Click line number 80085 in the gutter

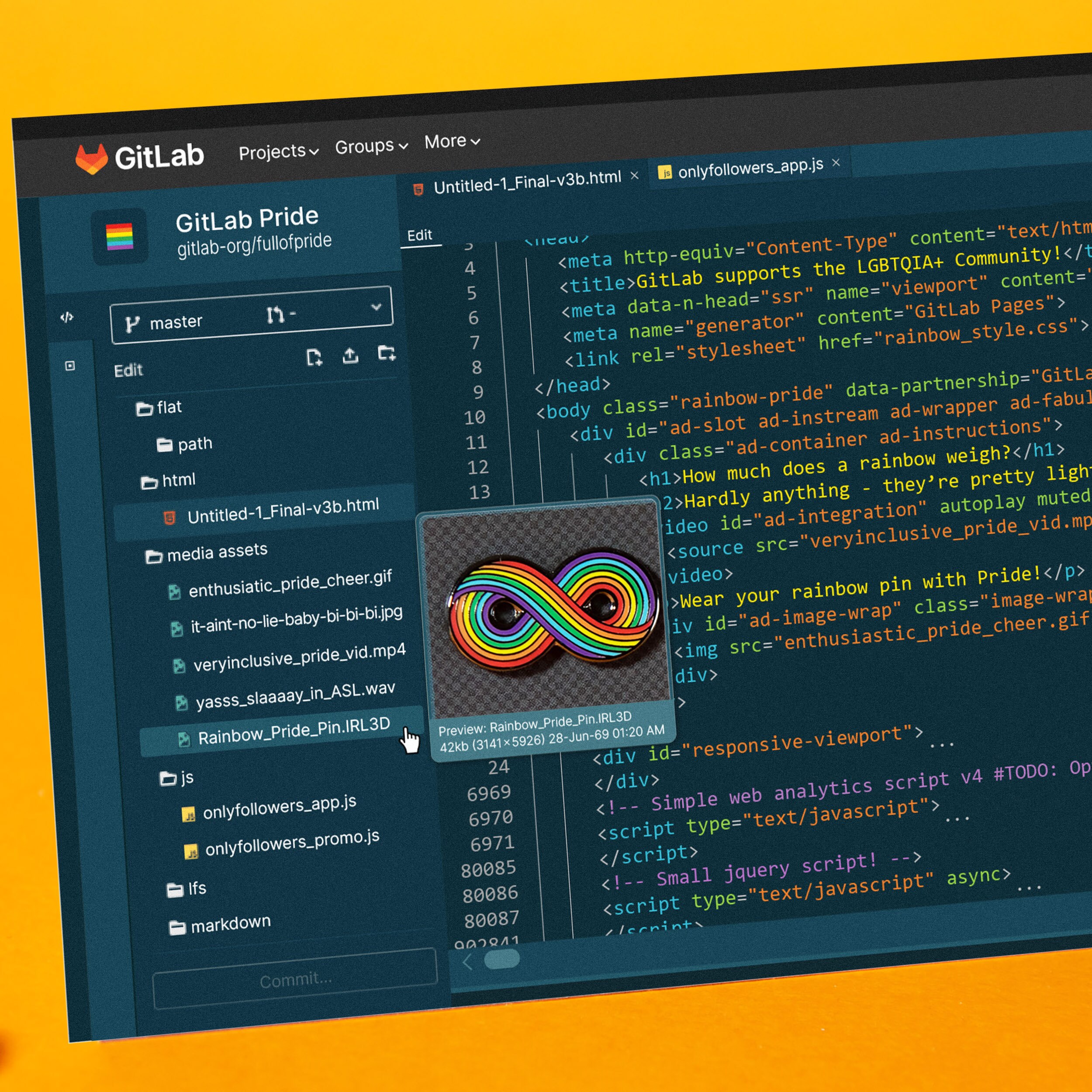tap(488, 869)
